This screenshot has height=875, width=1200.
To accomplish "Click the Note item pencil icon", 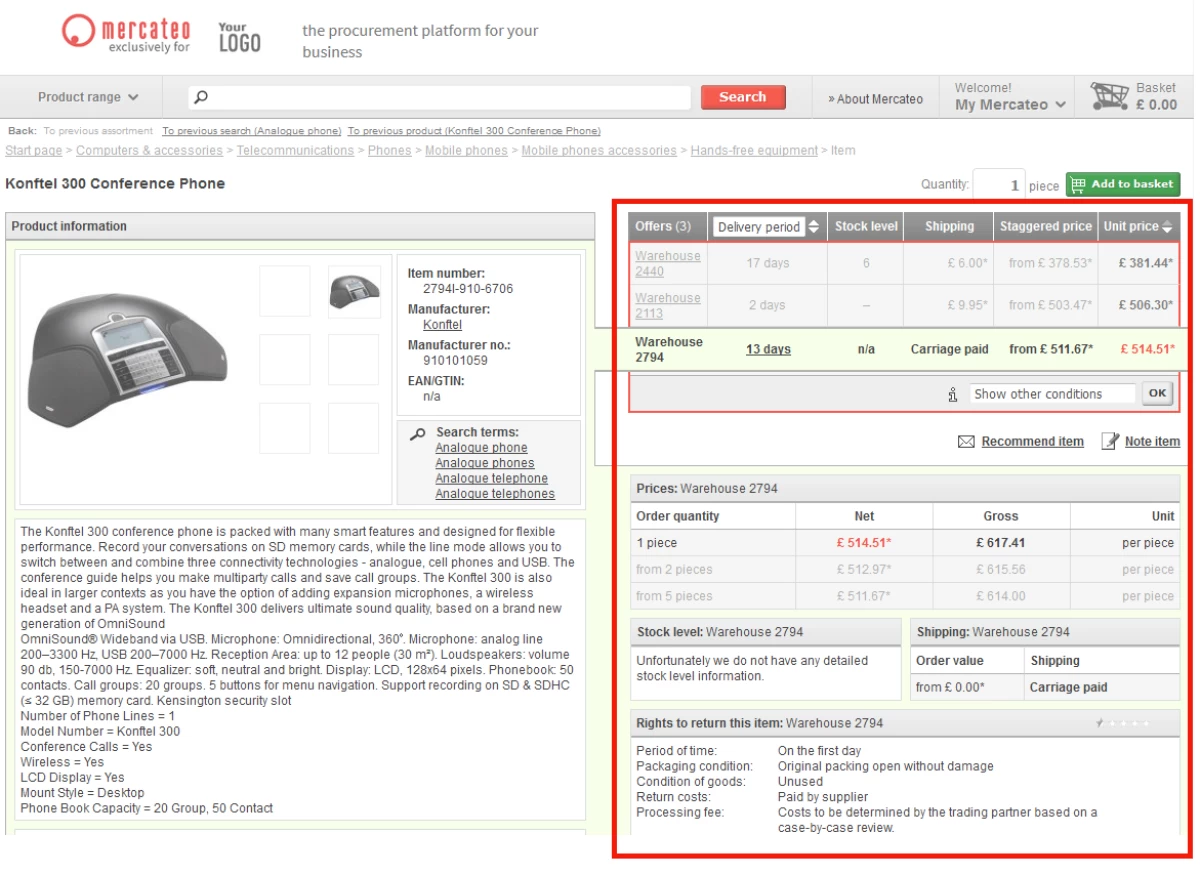I will pyautogui.click(x=1110, y=441).
